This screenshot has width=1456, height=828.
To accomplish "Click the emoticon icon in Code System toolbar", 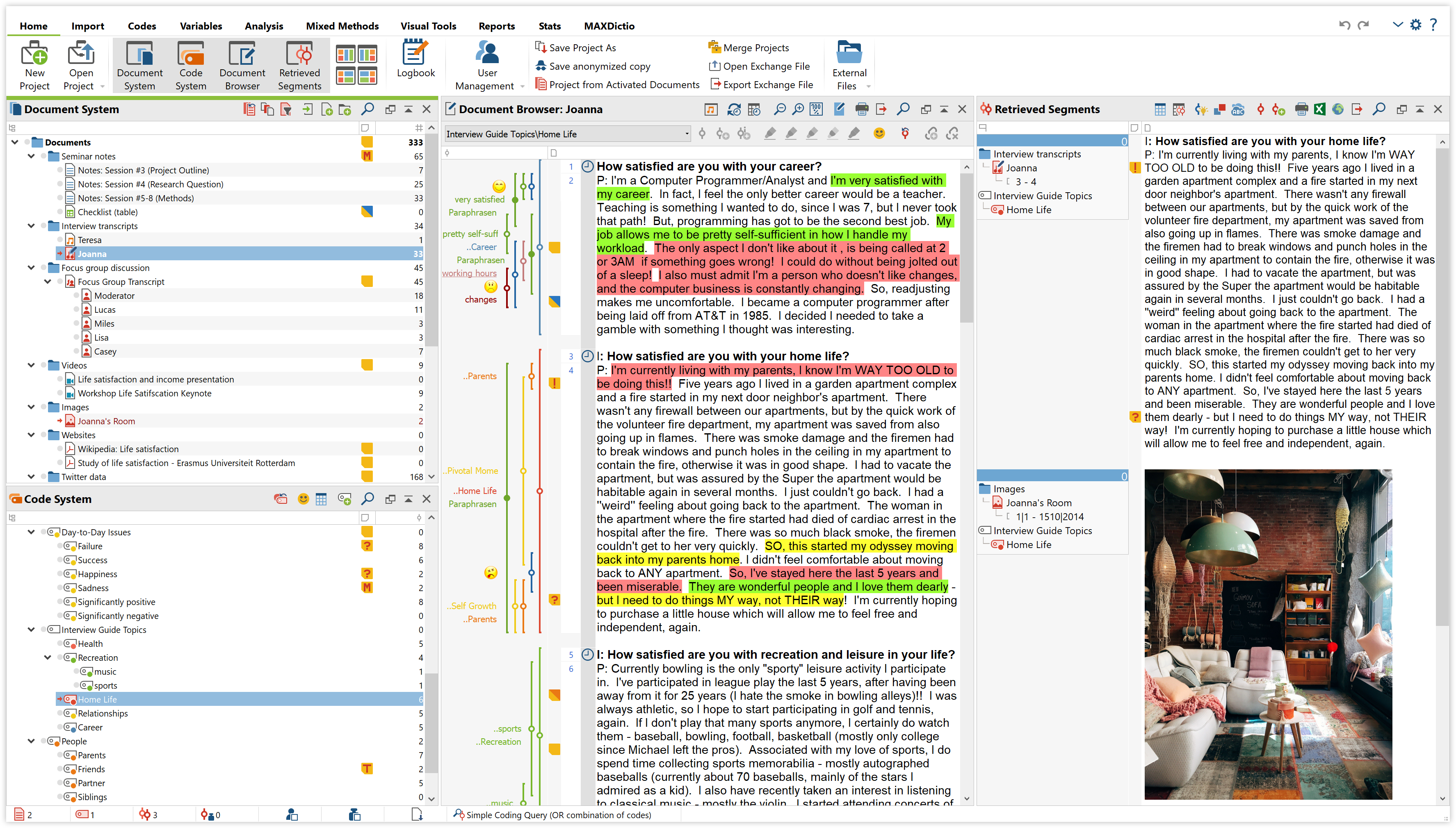I will 303,499.
